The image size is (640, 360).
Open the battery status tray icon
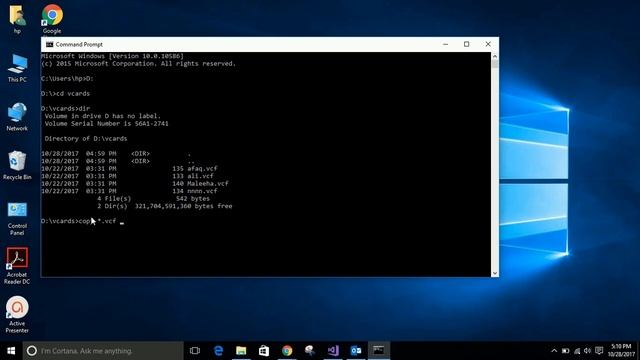coord(565,351)
